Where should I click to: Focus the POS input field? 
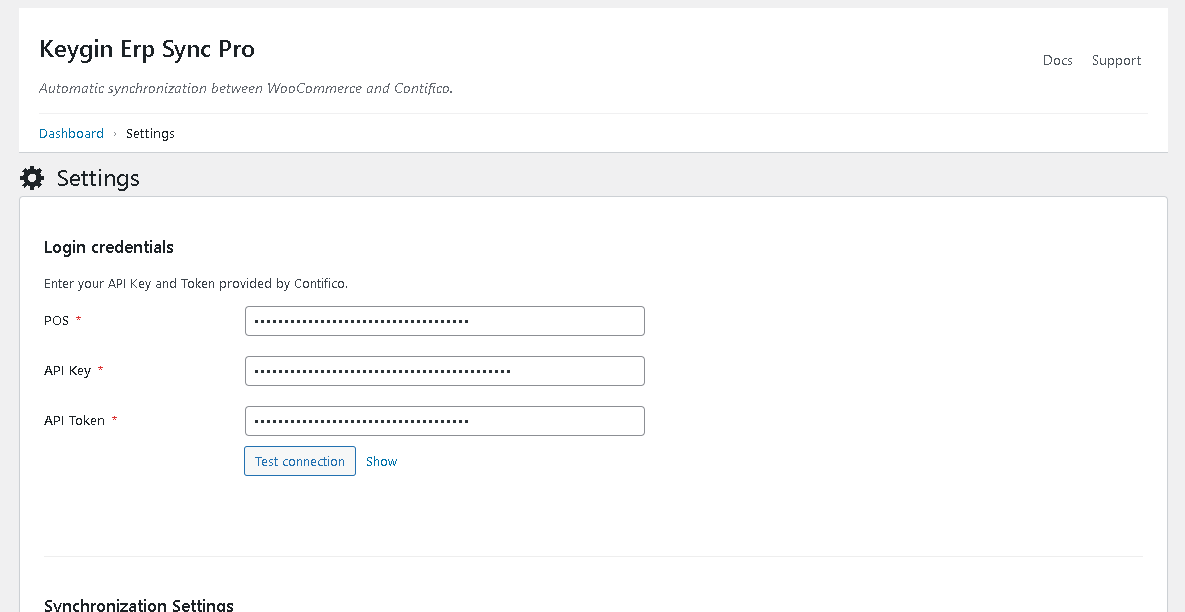pyautogui.click(x=444, y=321)
